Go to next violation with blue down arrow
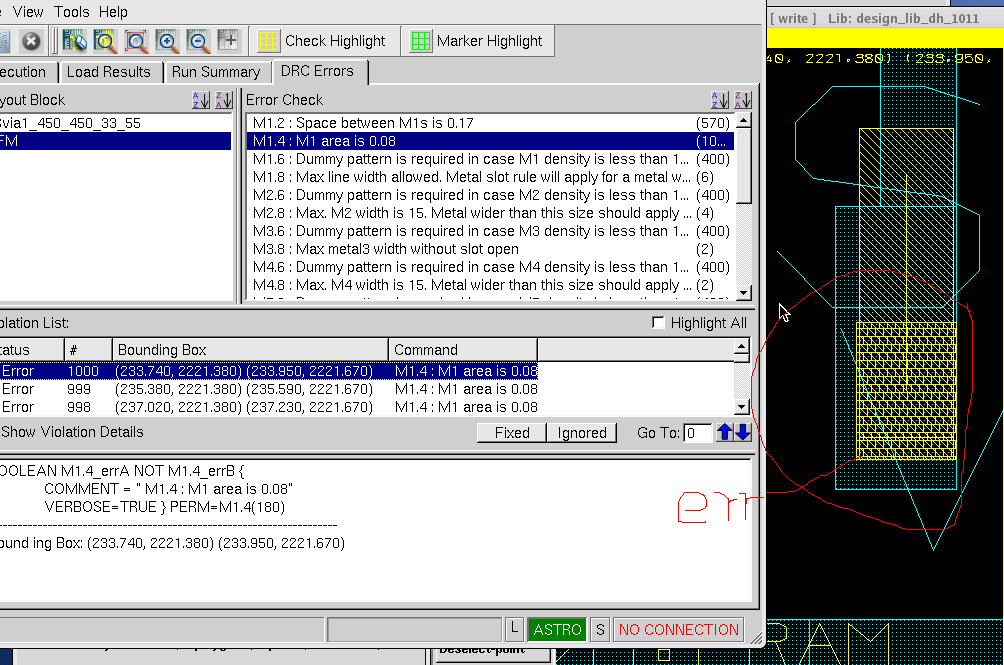Viewport: 1004px width, 665px height. pyautogui.click(x=743, y=433)
